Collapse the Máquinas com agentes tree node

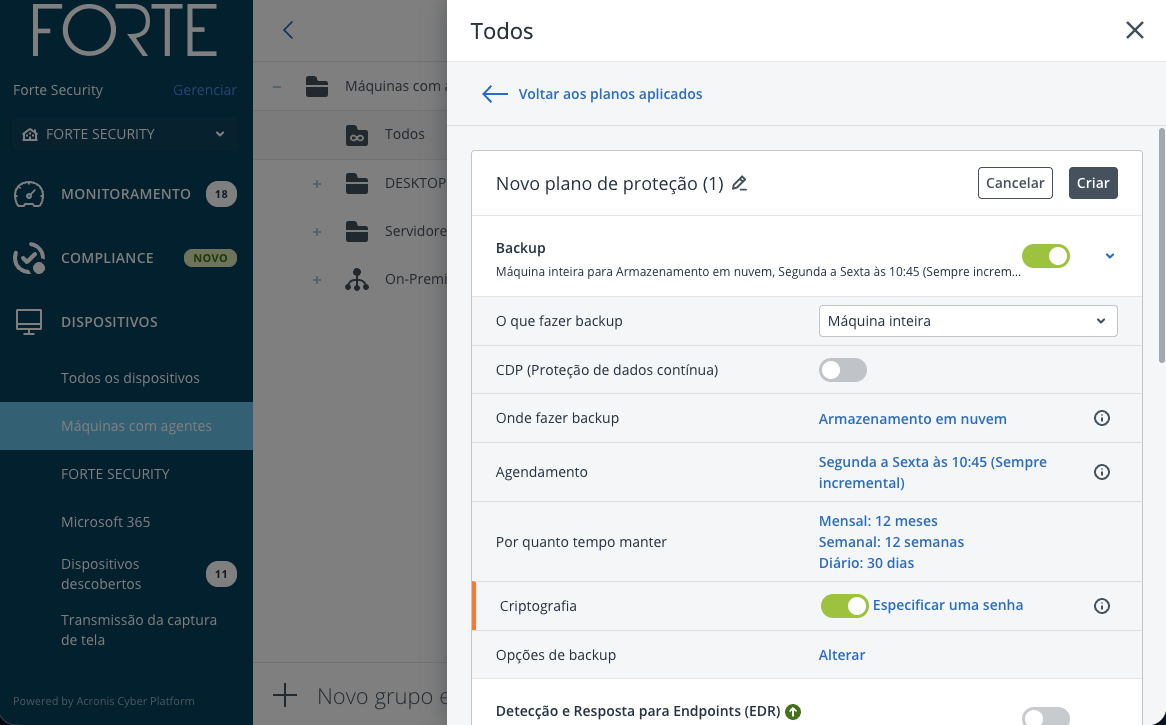pyautogui.click(x=277, y=87)
